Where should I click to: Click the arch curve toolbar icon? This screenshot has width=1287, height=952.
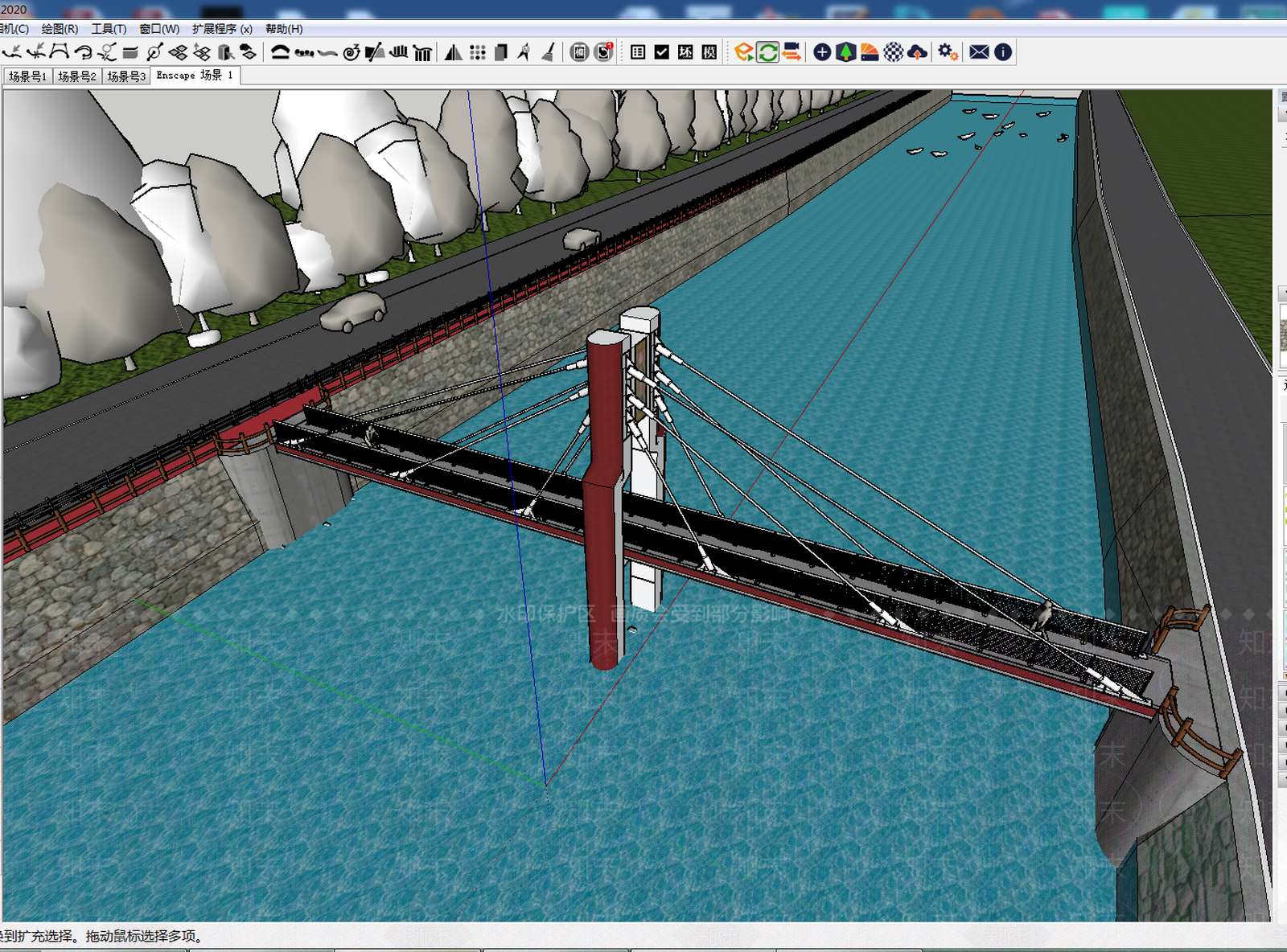click(x=280, y=52)
